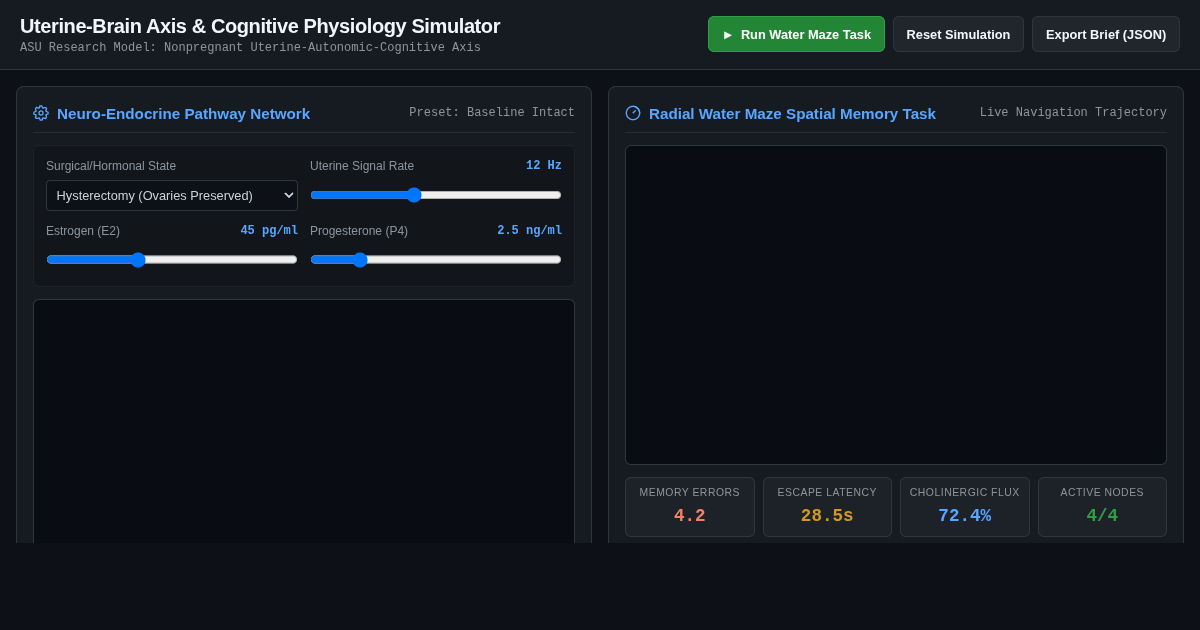Click the Preset: Baseline Intact label
The image size is (1200, 630).
(492, 113)
